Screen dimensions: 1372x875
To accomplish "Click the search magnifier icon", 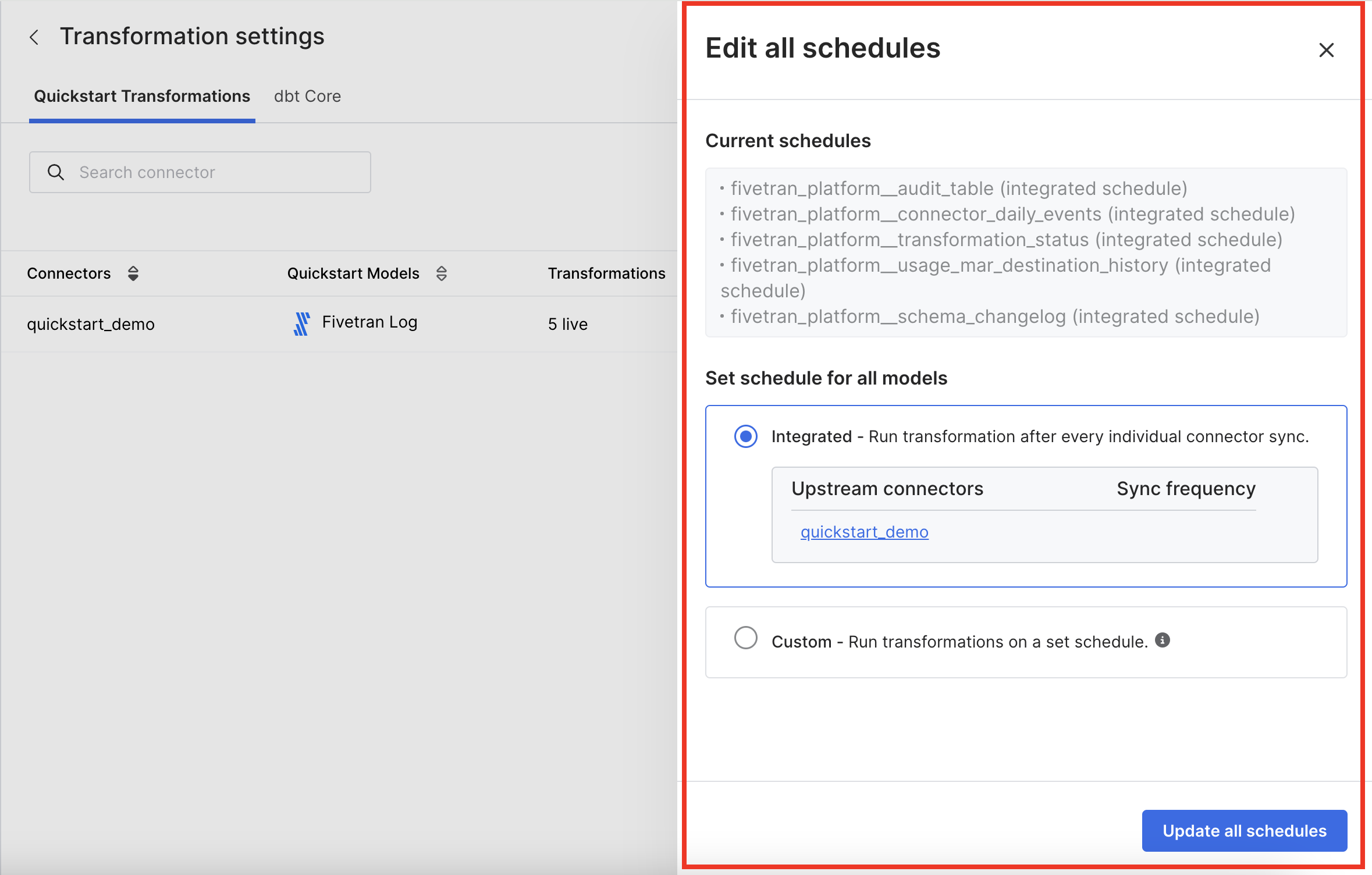I will click(55, 172).
